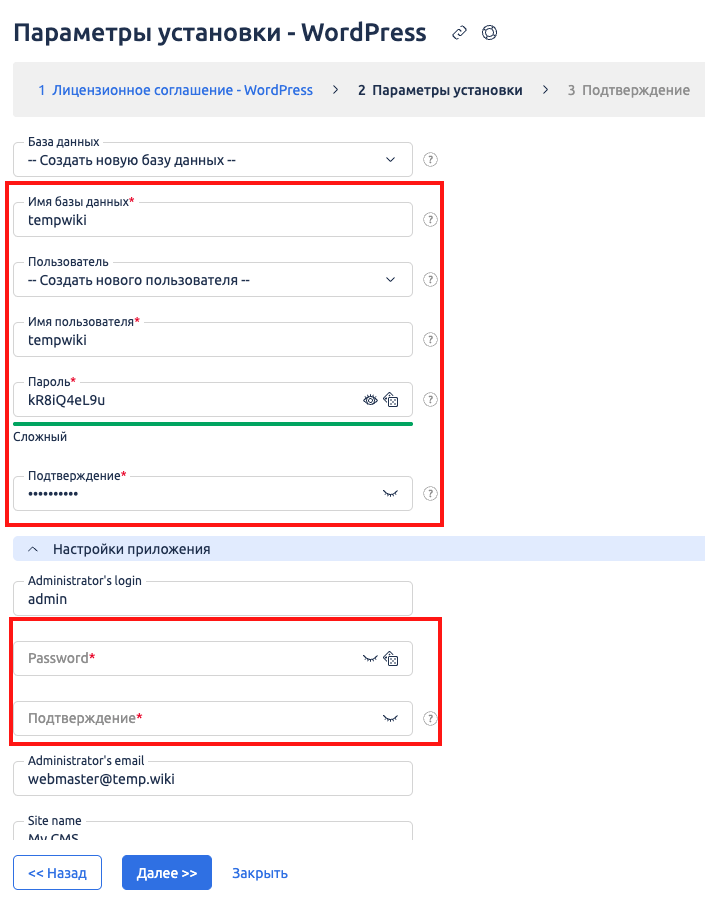Open the Пользователь dropdown
Image resolution: width=705 pixels, height=905 pixels.
pos(212,280)
